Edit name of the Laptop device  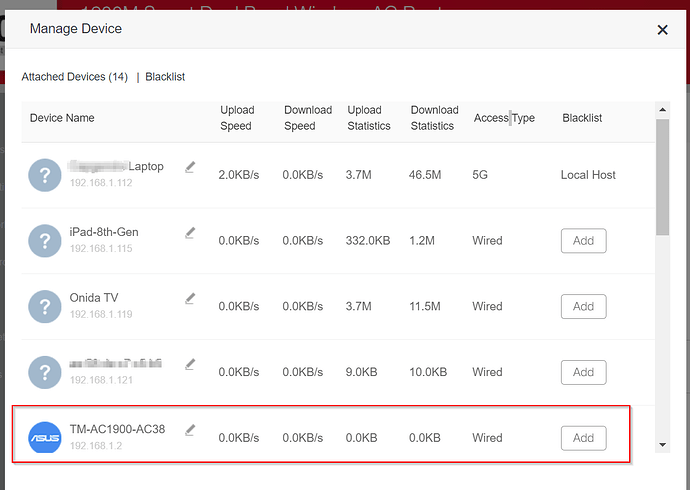(190, 167)
